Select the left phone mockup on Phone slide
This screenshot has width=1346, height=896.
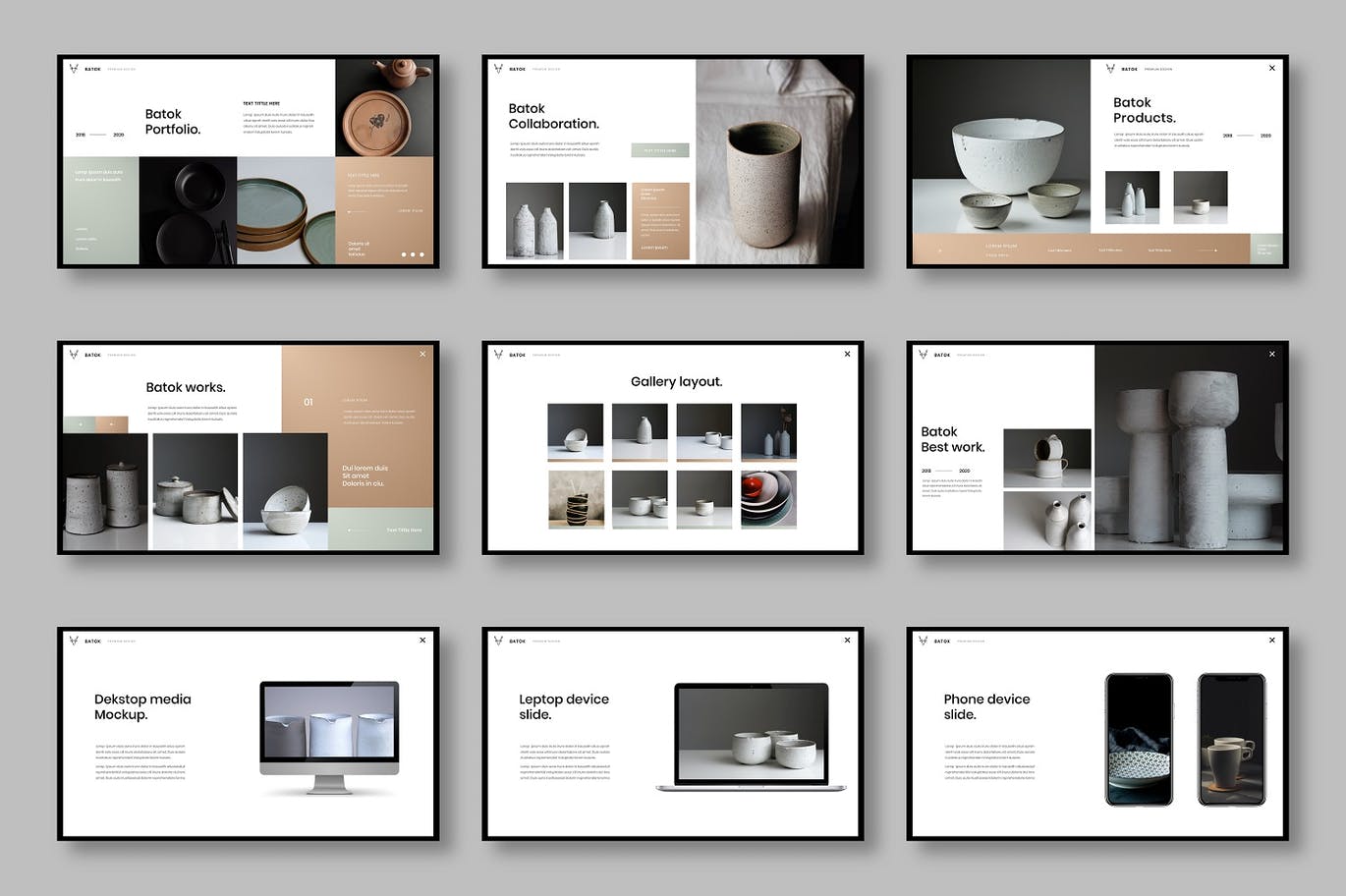click(x=1139, y=739)
